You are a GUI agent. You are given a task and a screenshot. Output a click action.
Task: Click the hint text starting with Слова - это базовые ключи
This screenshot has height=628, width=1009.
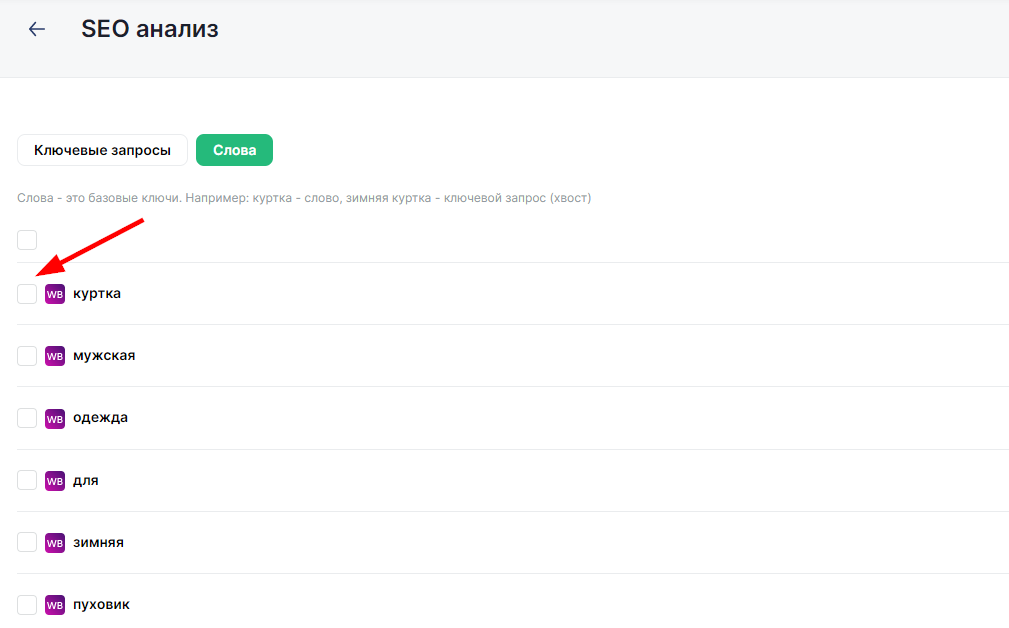(304, 198)
